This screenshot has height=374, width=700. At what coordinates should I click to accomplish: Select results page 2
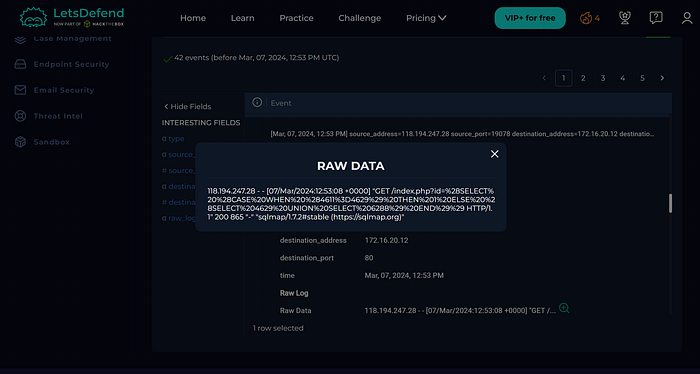click(x=583, y=78)
